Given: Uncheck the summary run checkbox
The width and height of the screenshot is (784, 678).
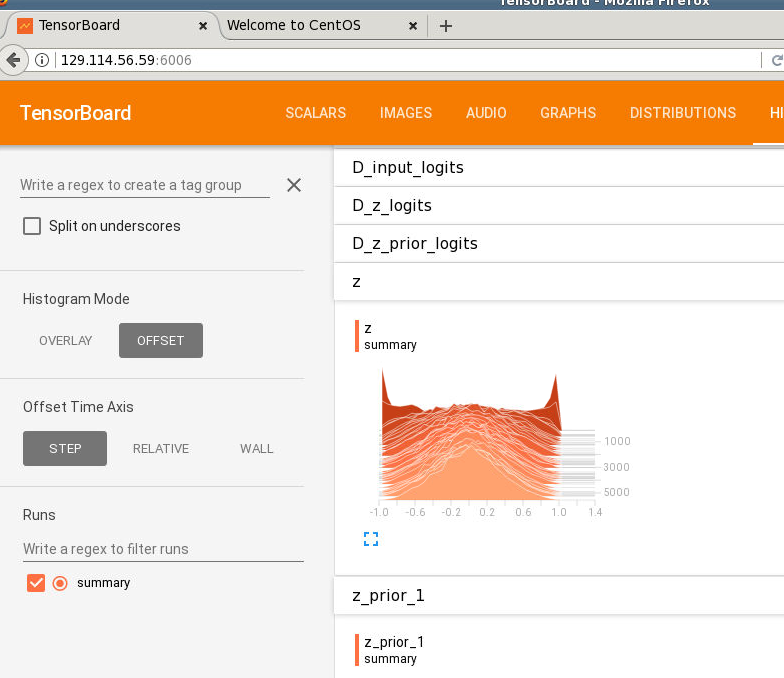Looking at the screenshot, I should tap(36, 583).
